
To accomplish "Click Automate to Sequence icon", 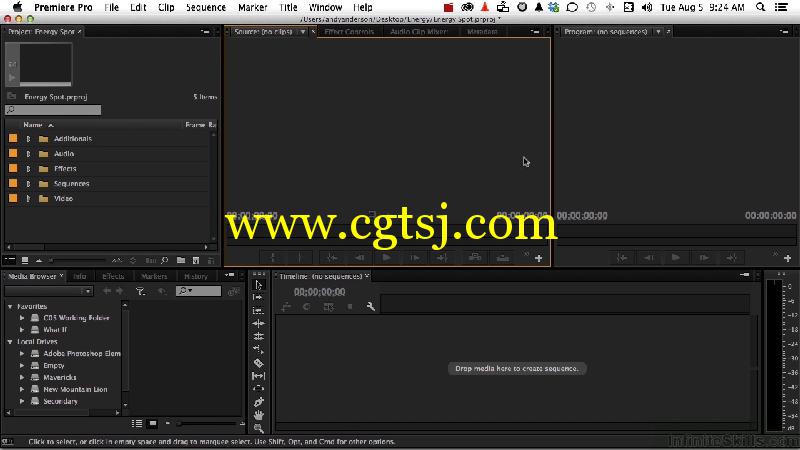I will click(151, 260).
